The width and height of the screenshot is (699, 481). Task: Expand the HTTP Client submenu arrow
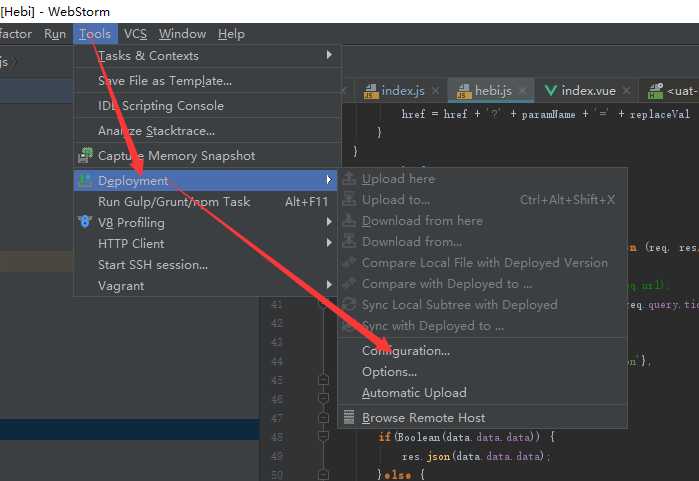click(329, 243)
